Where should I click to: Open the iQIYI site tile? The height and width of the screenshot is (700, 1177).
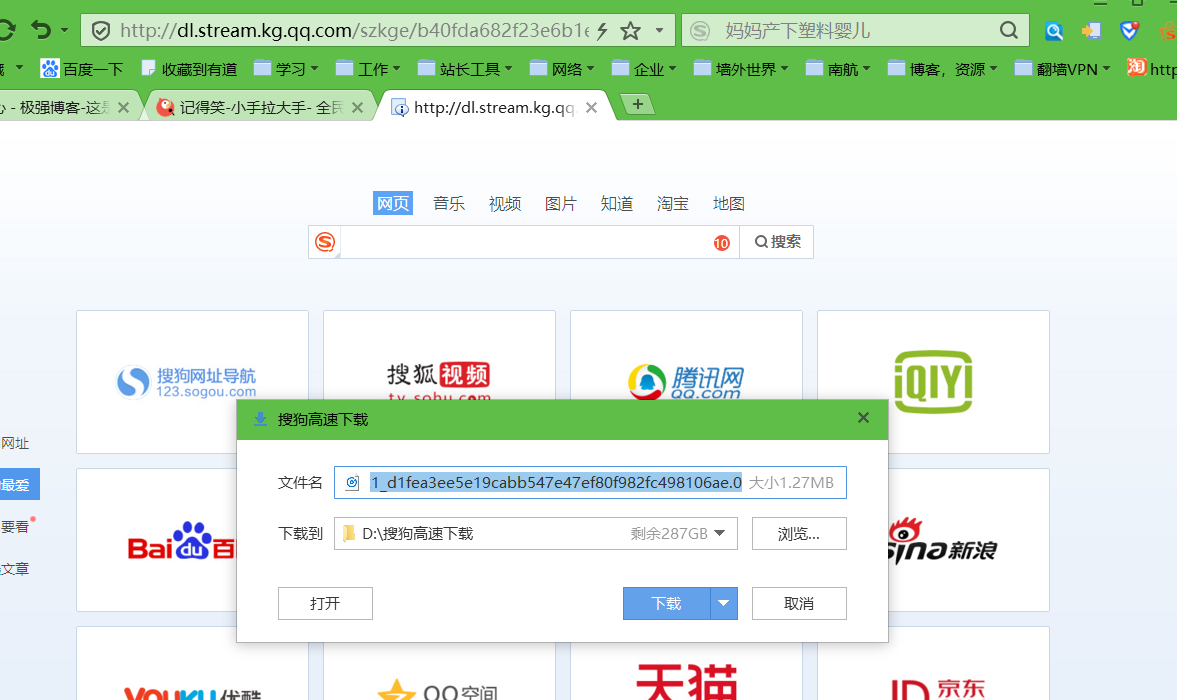point(933,381)
